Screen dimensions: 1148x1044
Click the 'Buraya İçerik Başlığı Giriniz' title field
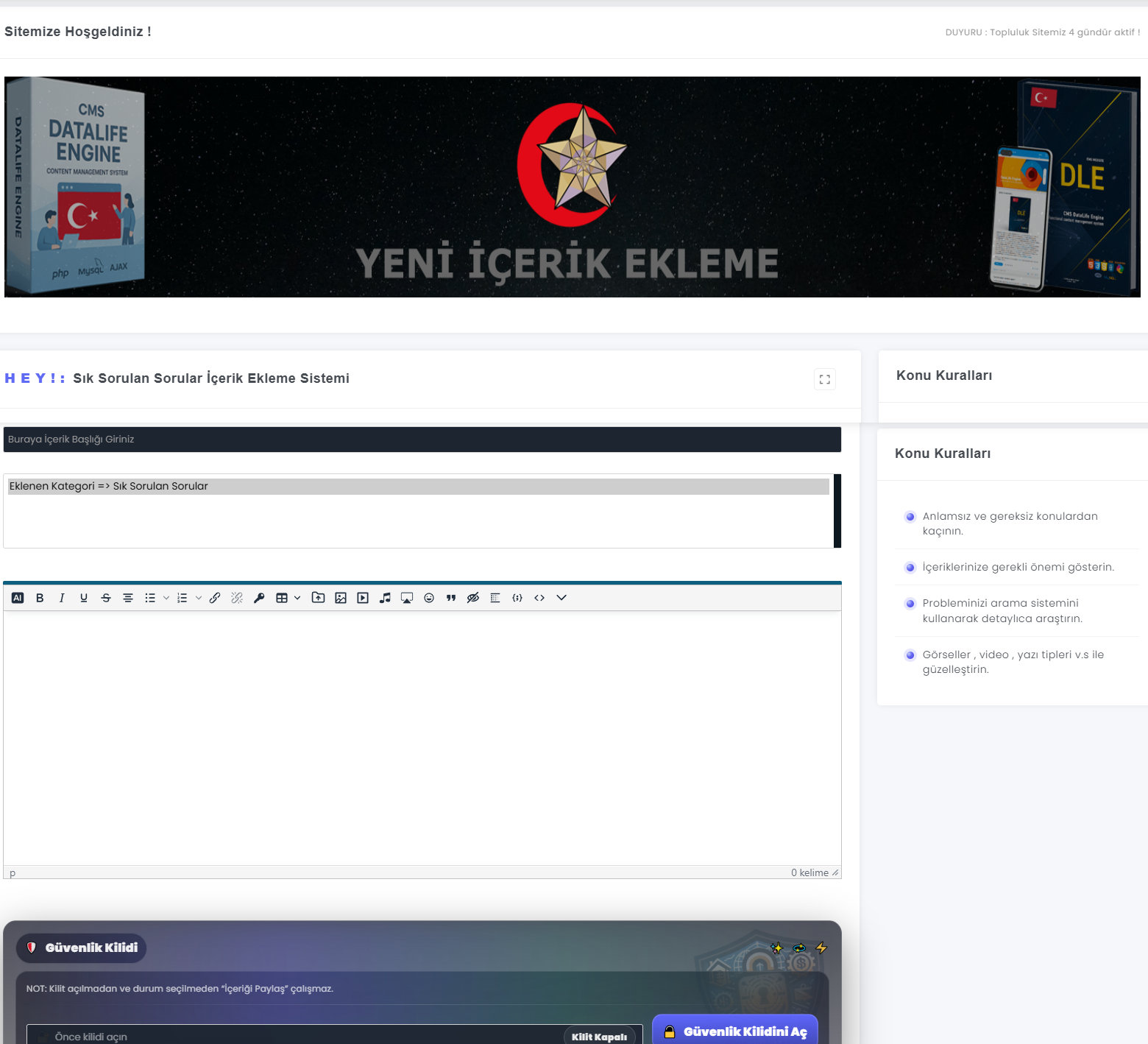[422, 440]
